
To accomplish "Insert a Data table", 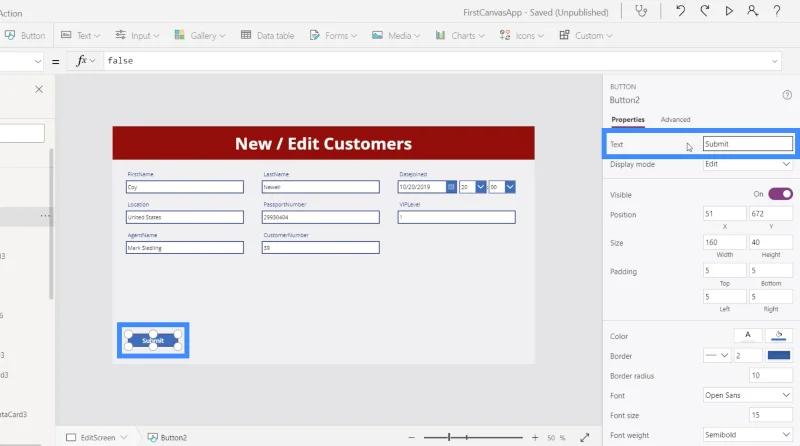I will tap(267, 35).
